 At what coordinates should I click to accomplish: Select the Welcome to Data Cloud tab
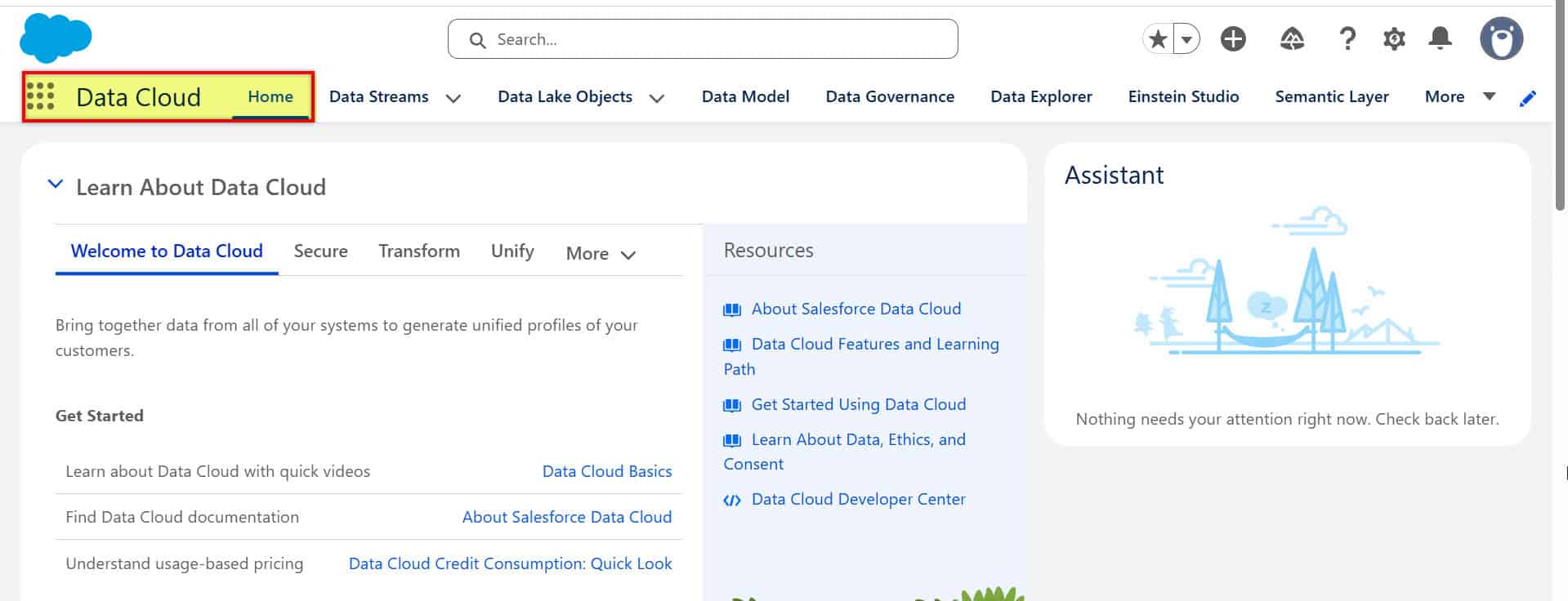click(167, 251)
